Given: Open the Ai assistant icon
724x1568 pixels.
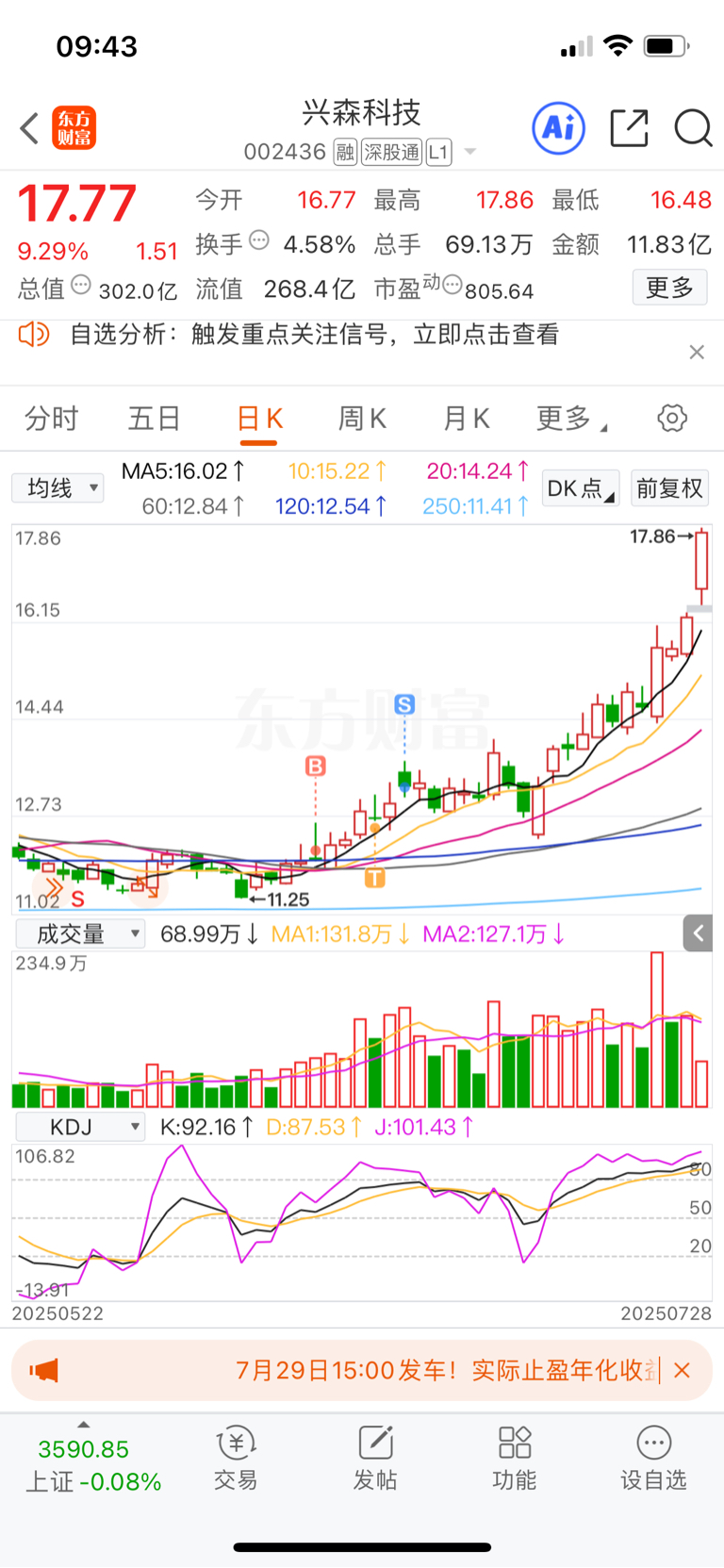Looking at the screenshot, I should [x=559, y=127].
